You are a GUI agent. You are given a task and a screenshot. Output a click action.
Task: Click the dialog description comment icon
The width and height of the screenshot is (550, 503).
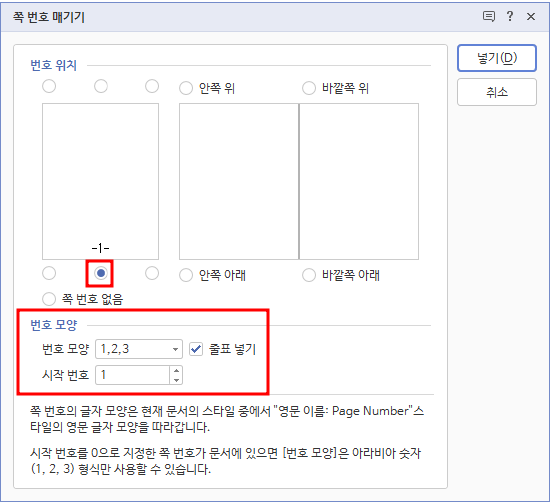489,16
